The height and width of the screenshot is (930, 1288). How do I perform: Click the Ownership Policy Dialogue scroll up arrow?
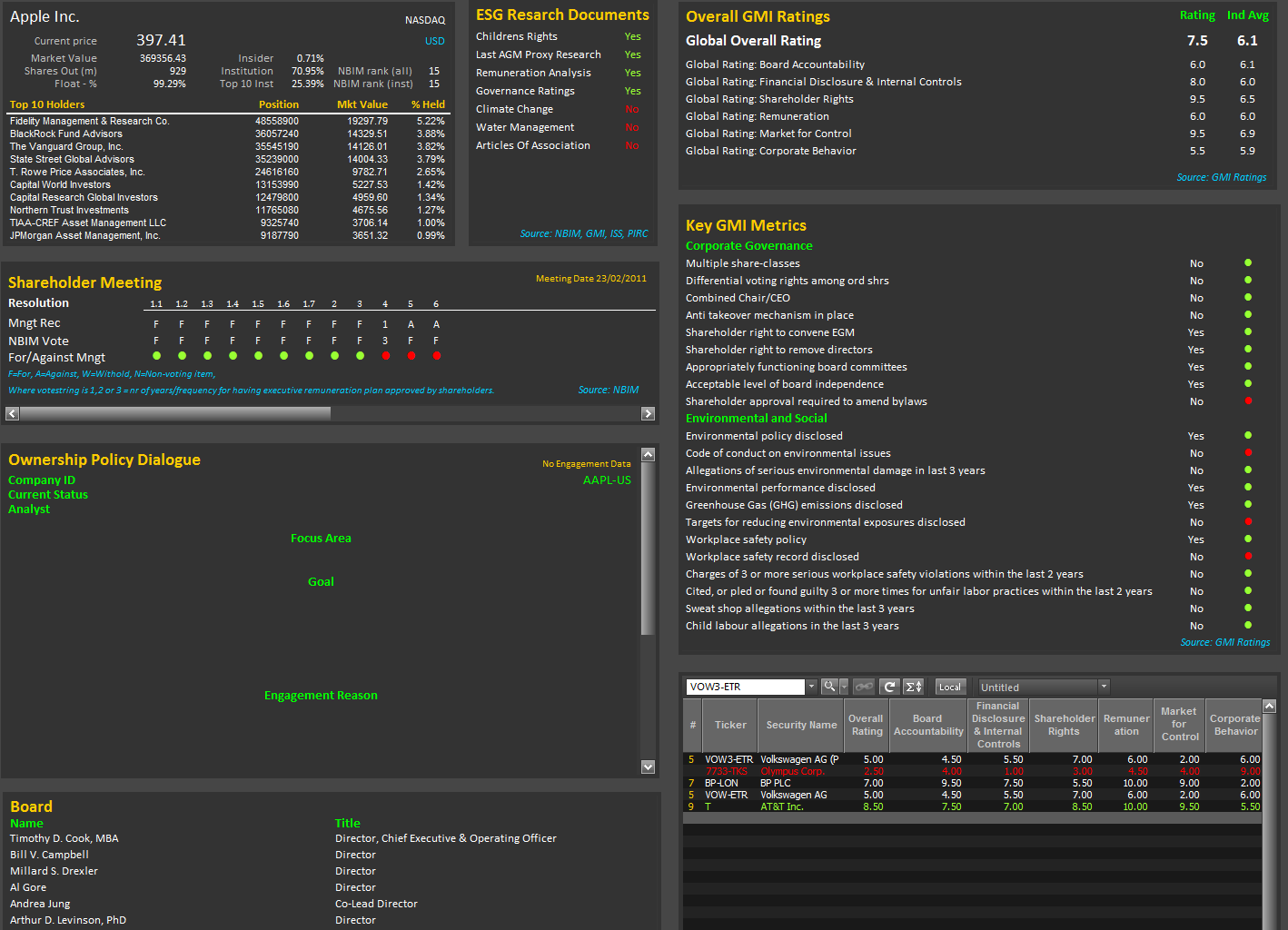[648, 454]
